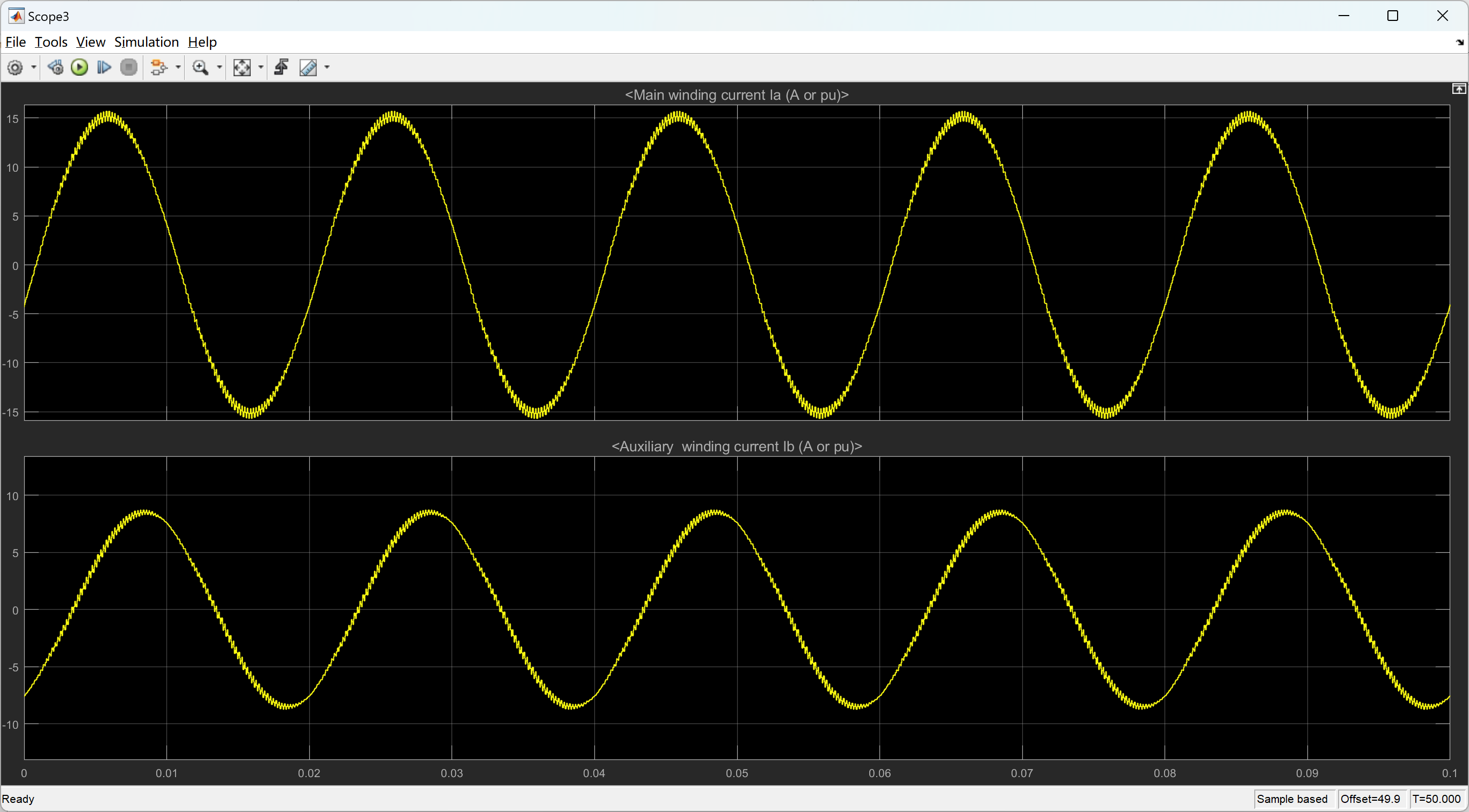Click the Step Back button
Viewport: 1469px width, 812px height.
(x=55, y=68)
